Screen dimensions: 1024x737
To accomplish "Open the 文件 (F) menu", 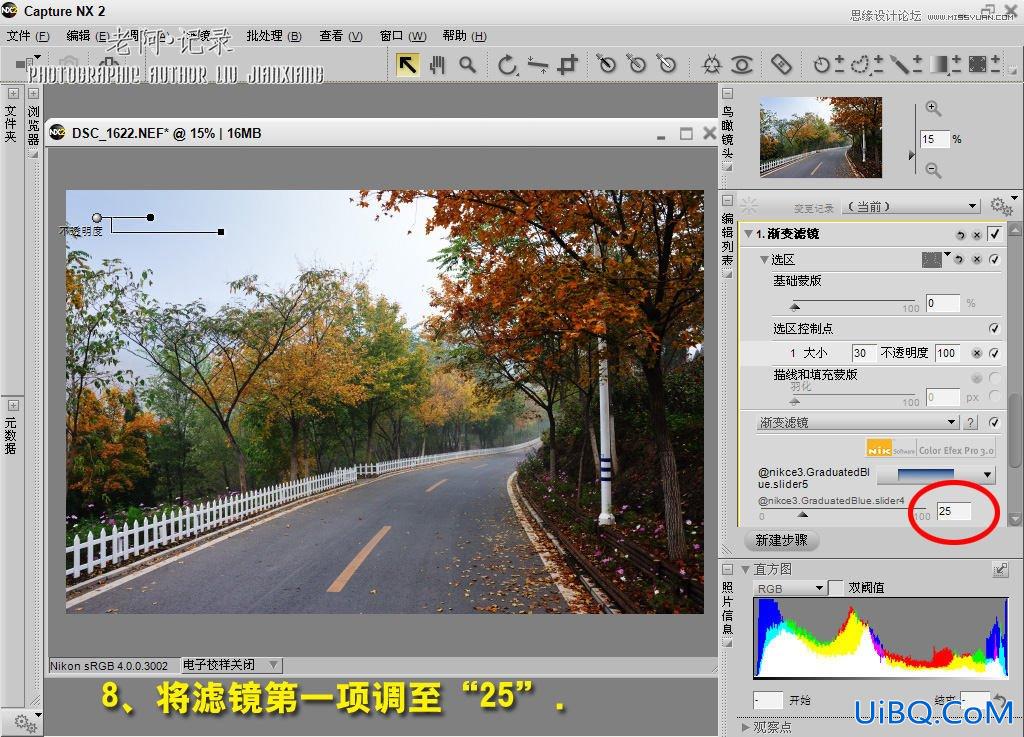I will [x=28, y=36].
